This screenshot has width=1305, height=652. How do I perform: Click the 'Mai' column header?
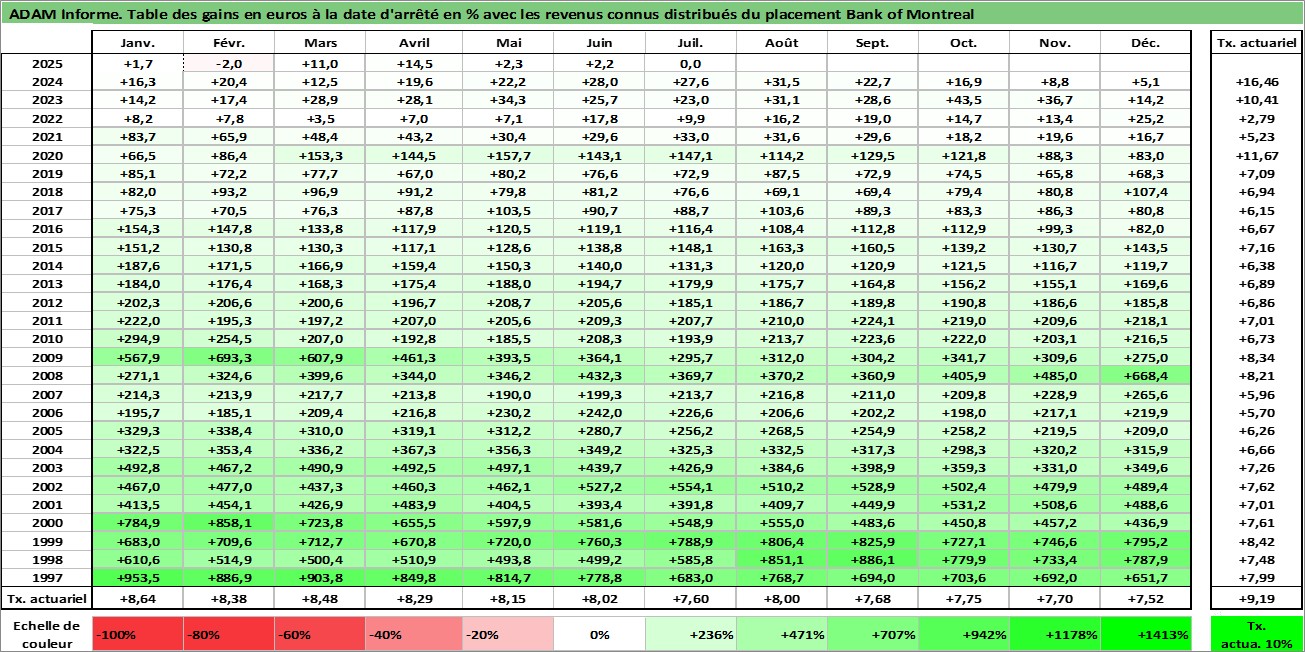click(x=506, y=43)
